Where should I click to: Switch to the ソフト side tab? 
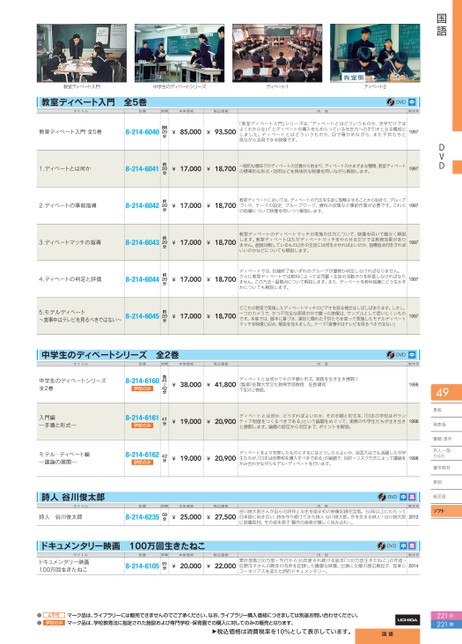click(446, 511)
